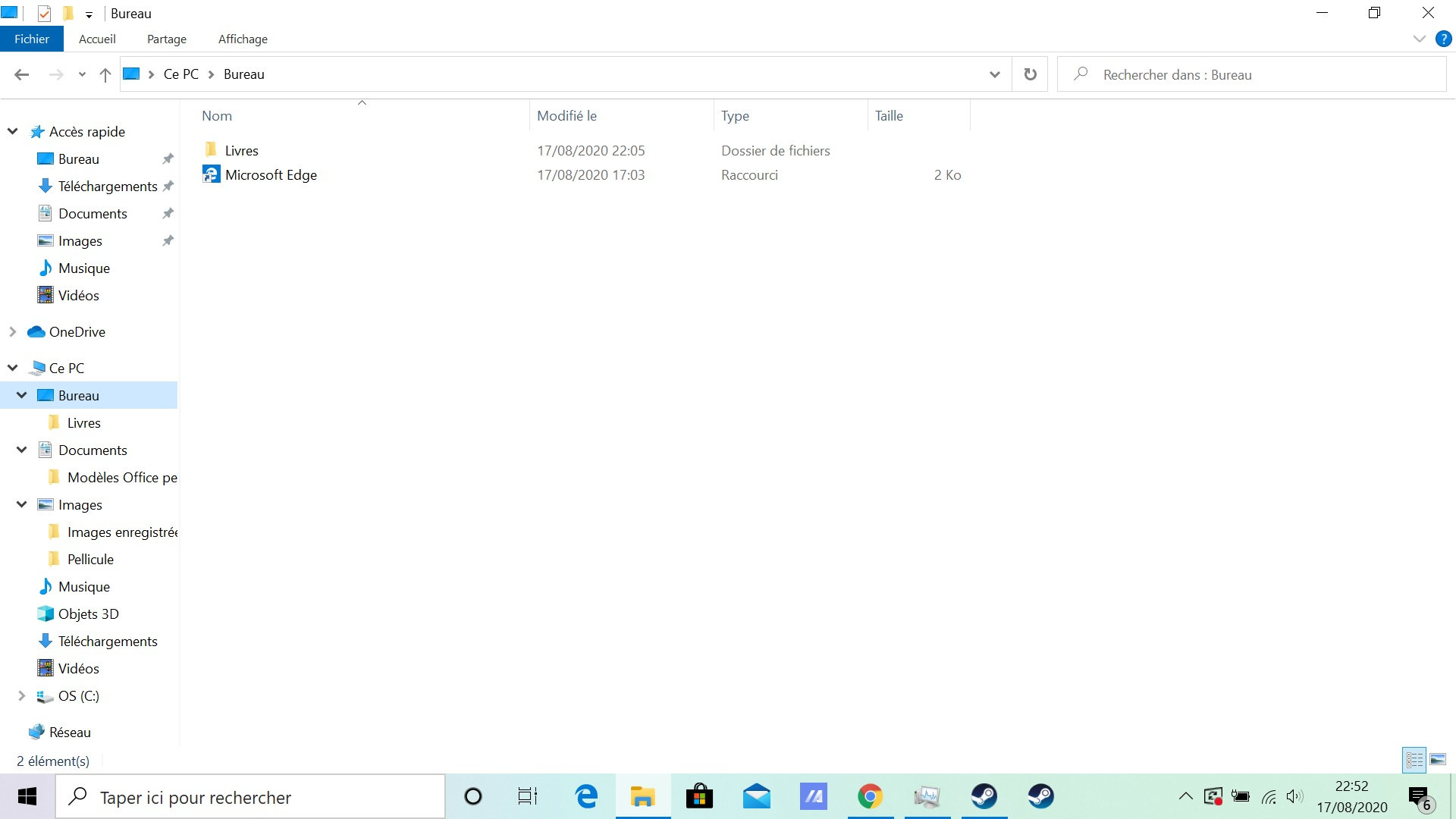Expand the OneDrive tree node

coord(13,331)
